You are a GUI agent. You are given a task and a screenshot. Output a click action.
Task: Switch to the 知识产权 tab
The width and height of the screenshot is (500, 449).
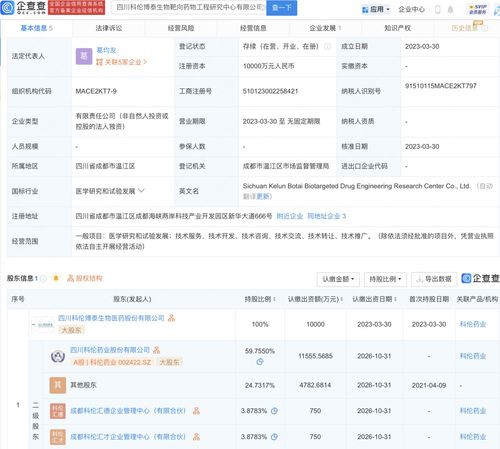click(x=397, y=28)
